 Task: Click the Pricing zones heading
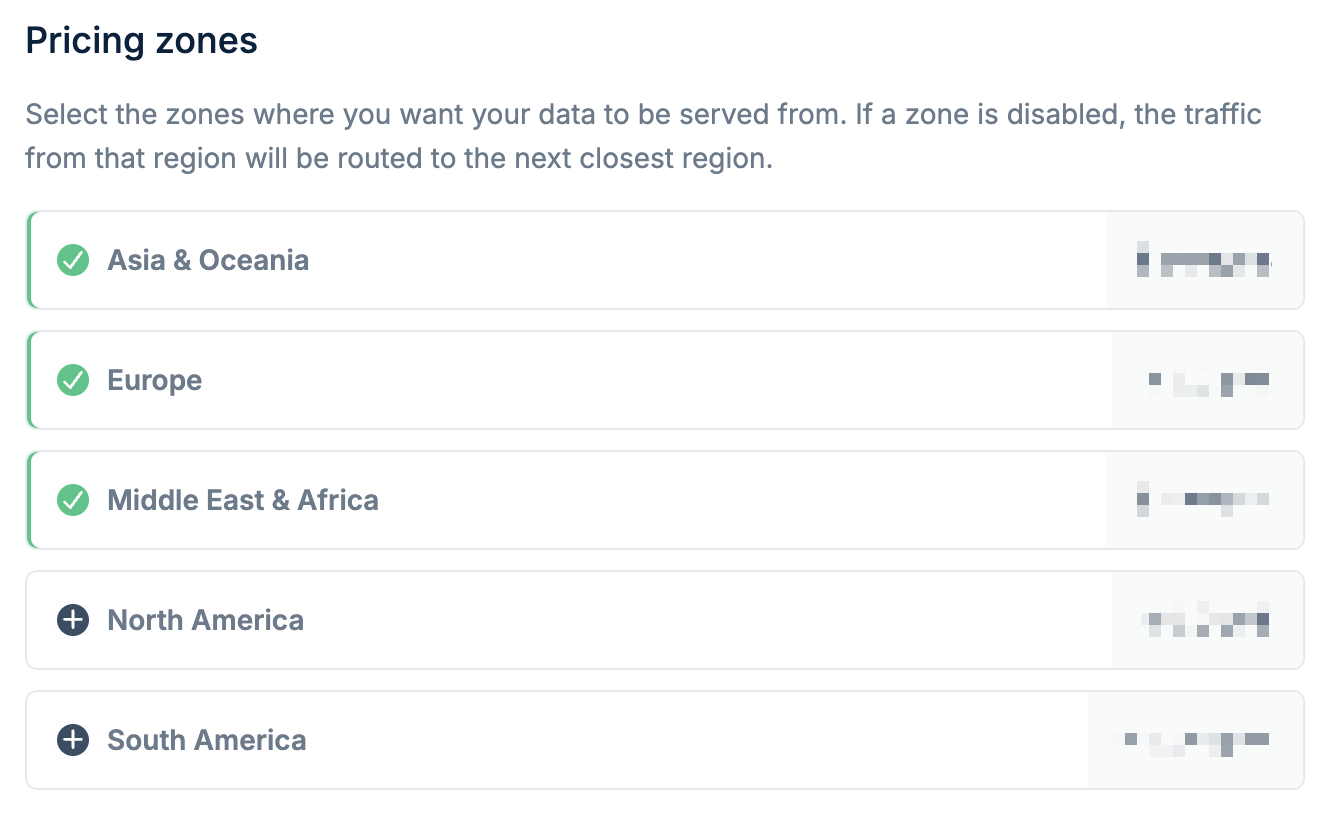(140, 40)
